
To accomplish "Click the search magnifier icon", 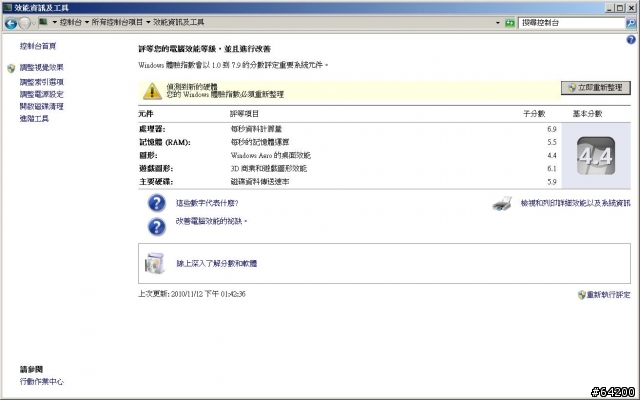I will pyautogui.click(x=631, y=23).
